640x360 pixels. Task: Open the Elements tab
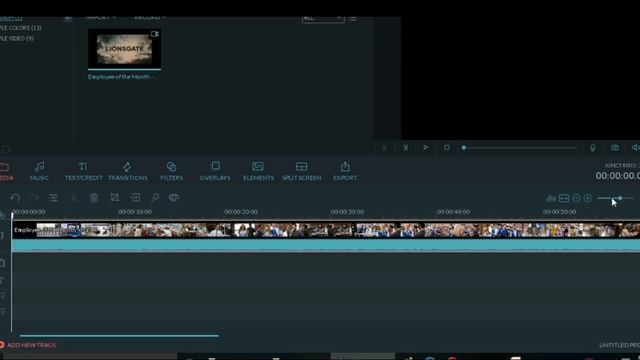[258, 171]
